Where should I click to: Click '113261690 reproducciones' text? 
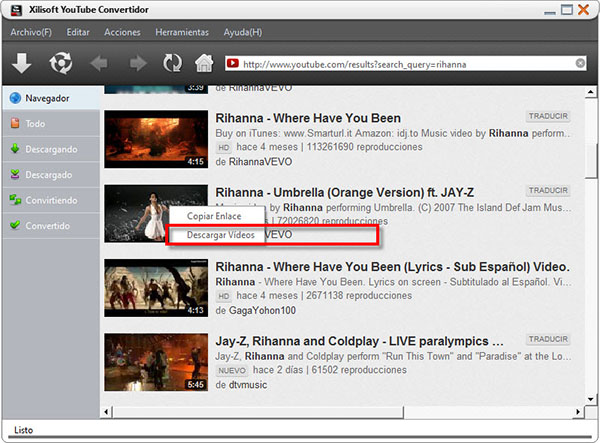tap(365, 147)
